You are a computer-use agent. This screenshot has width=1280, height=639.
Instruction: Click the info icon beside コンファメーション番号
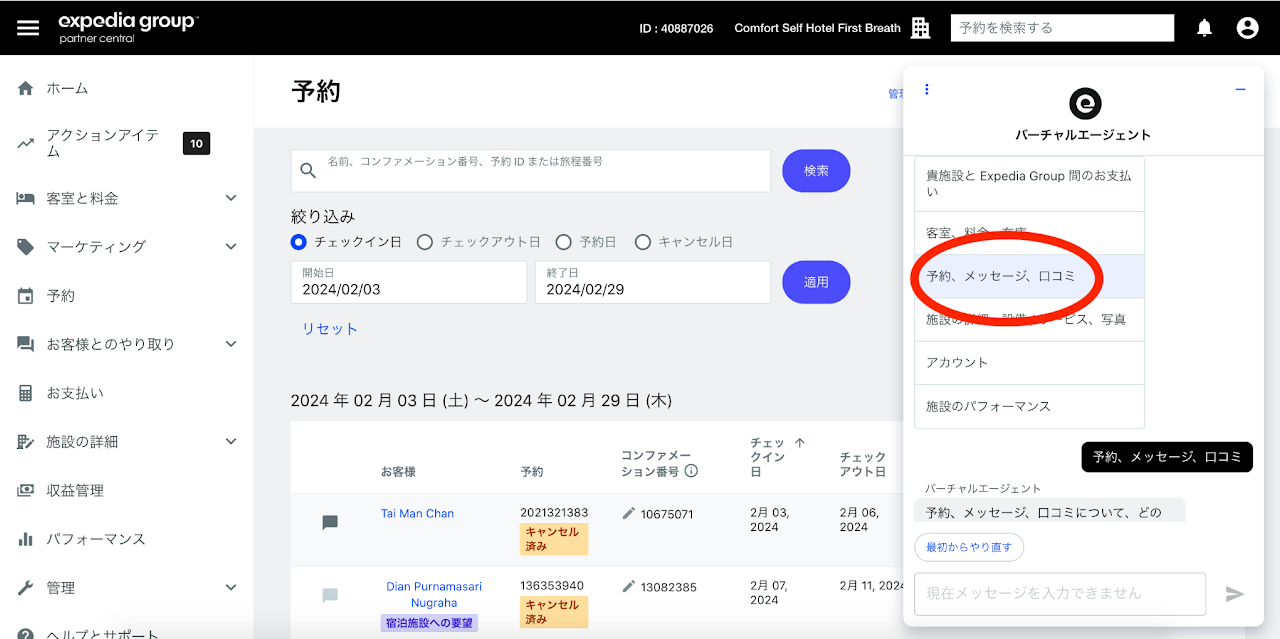[x=691, y=471]
